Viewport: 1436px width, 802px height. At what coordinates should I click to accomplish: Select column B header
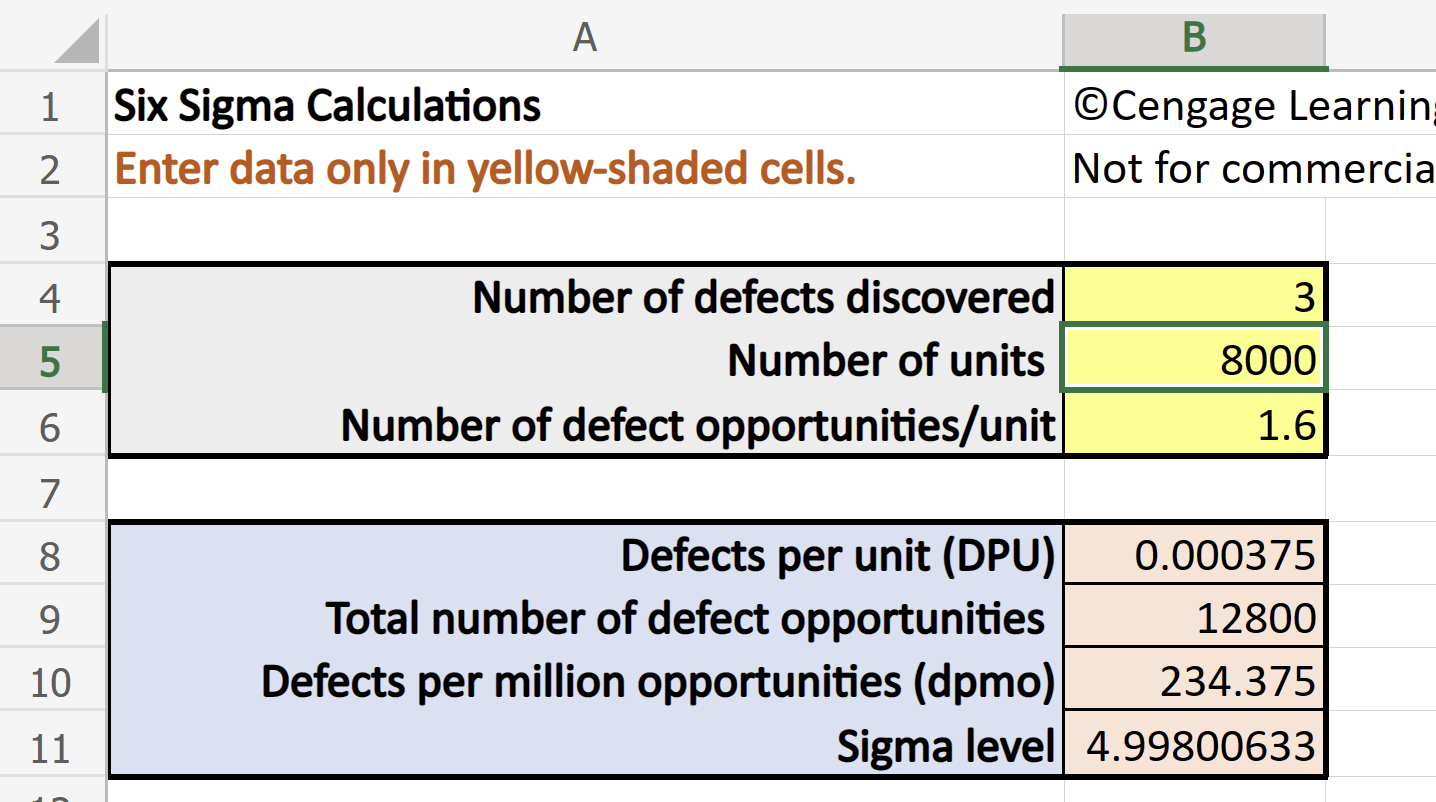point(1194,37)
